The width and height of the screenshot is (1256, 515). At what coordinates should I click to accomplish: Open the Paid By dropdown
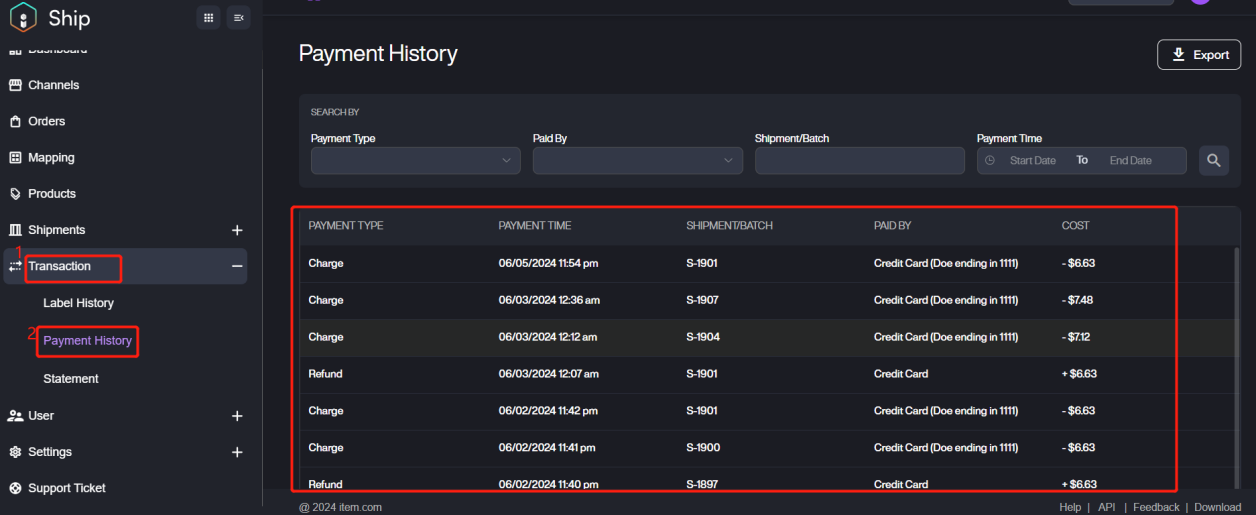(637, 160)
